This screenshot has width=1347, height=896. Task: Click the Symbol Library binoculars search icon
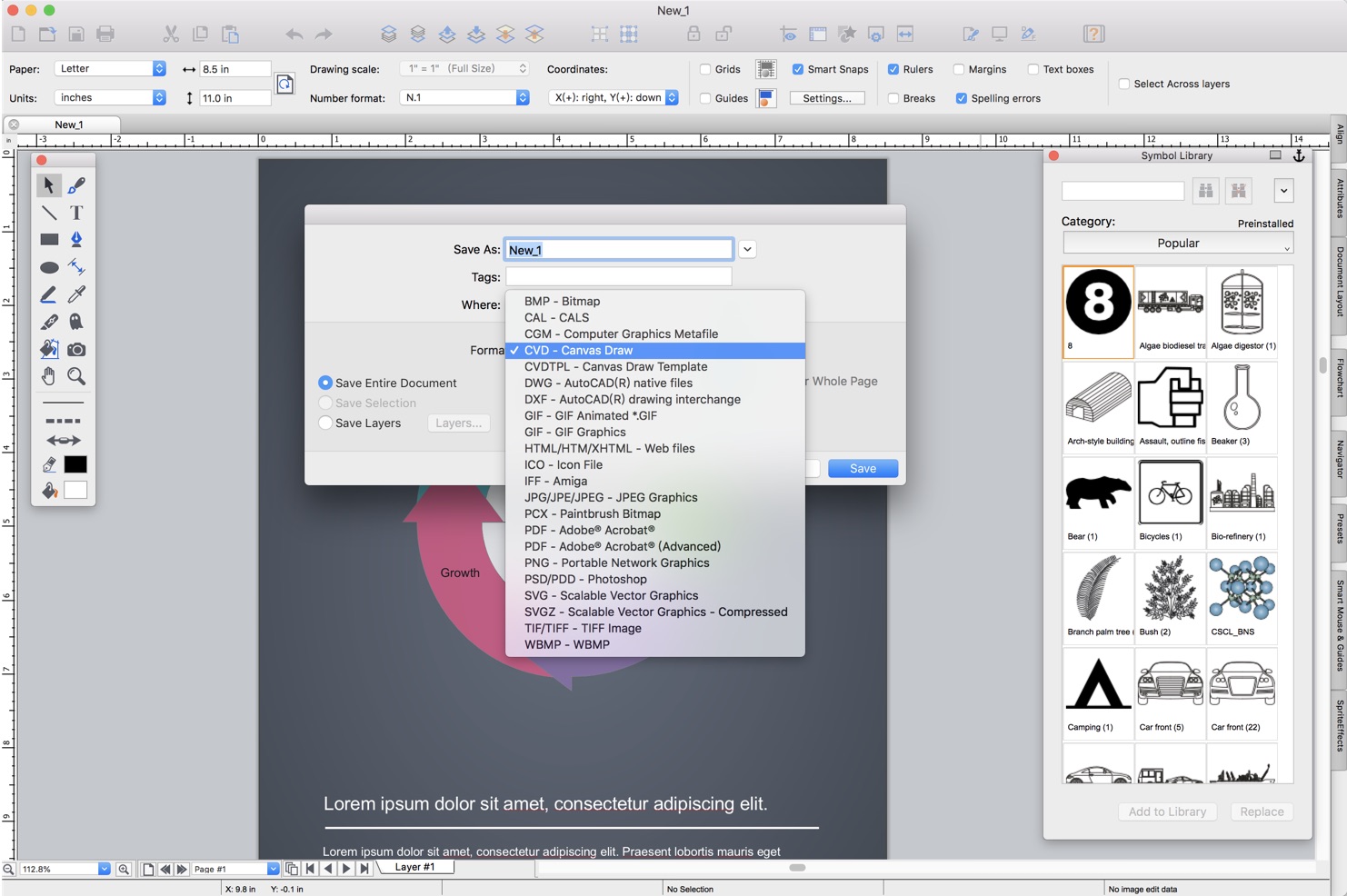pyautogui.click(x=1205, y=191)
